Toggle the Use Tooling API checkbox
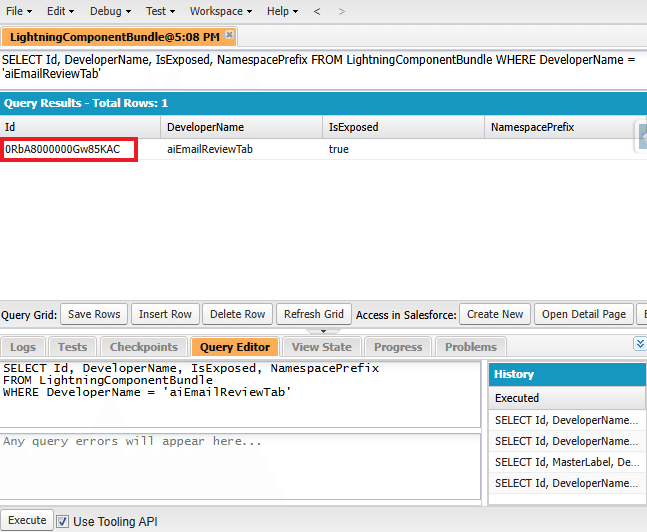 (x=62, y=521)
